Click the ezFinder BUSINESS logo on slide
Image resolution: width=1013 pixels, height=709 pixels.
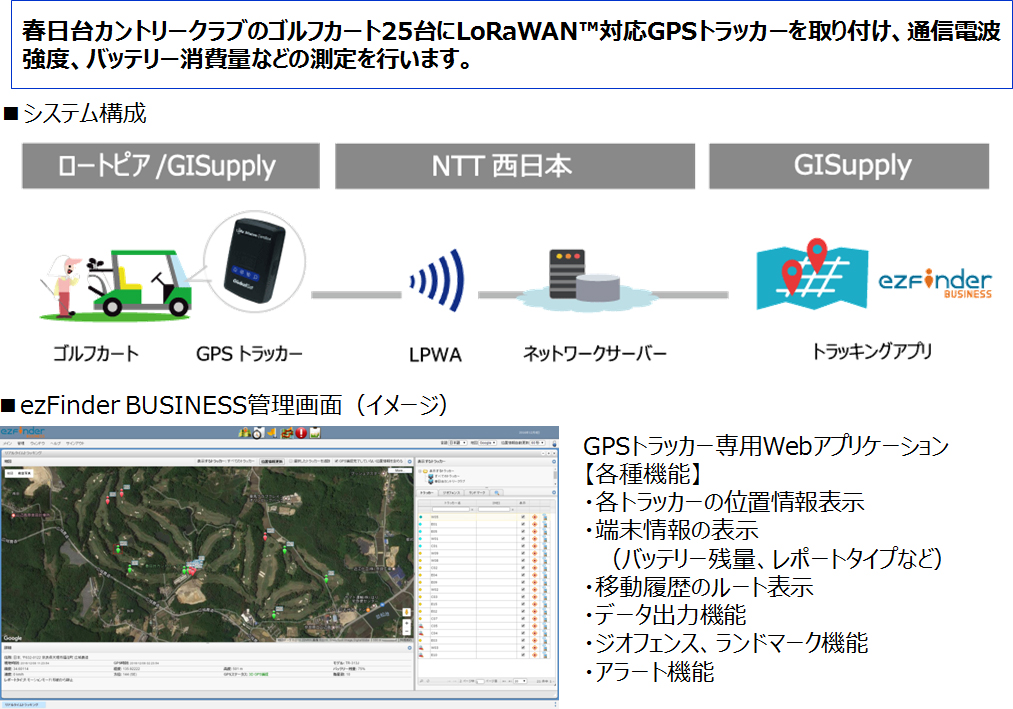pyautogui.click(x=935, y=283)
